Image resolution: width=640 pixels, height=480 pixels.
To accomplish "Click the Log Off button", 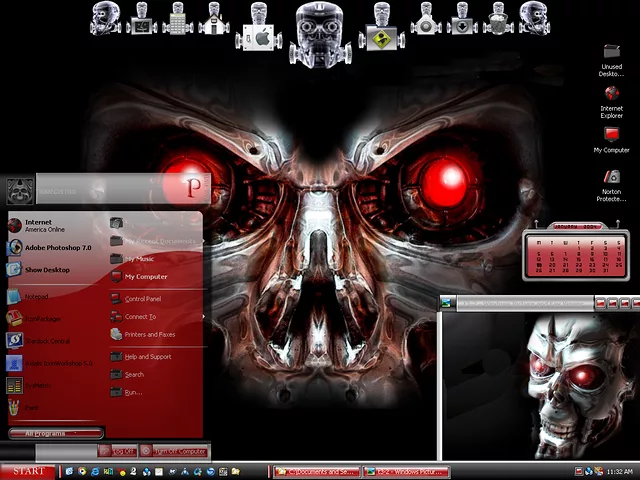I will [118, 451].
